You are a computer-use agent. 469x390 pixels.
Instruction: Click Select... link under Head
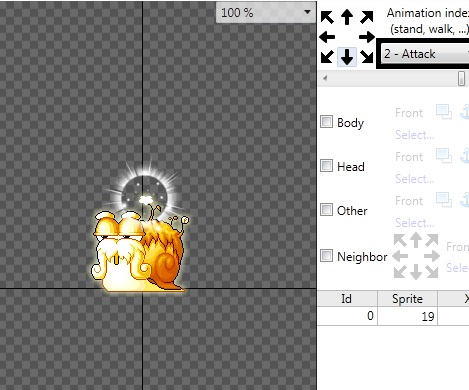[x=415, y=179]
